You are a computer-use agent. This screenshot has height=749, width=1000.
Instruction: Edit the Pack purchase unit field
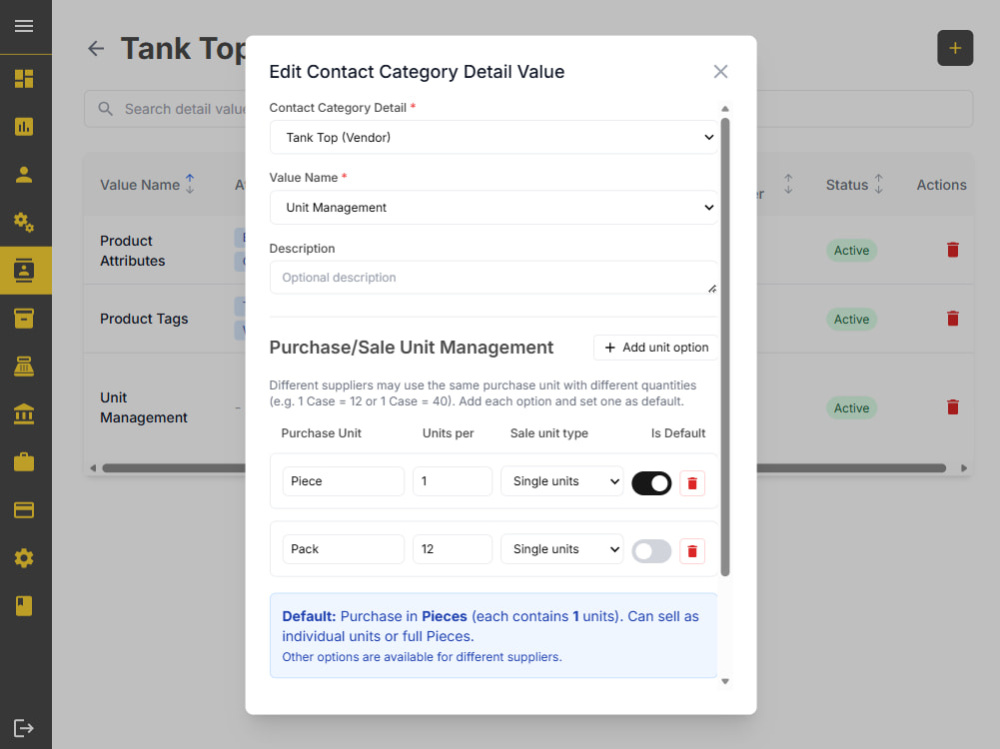coord(343,549)
